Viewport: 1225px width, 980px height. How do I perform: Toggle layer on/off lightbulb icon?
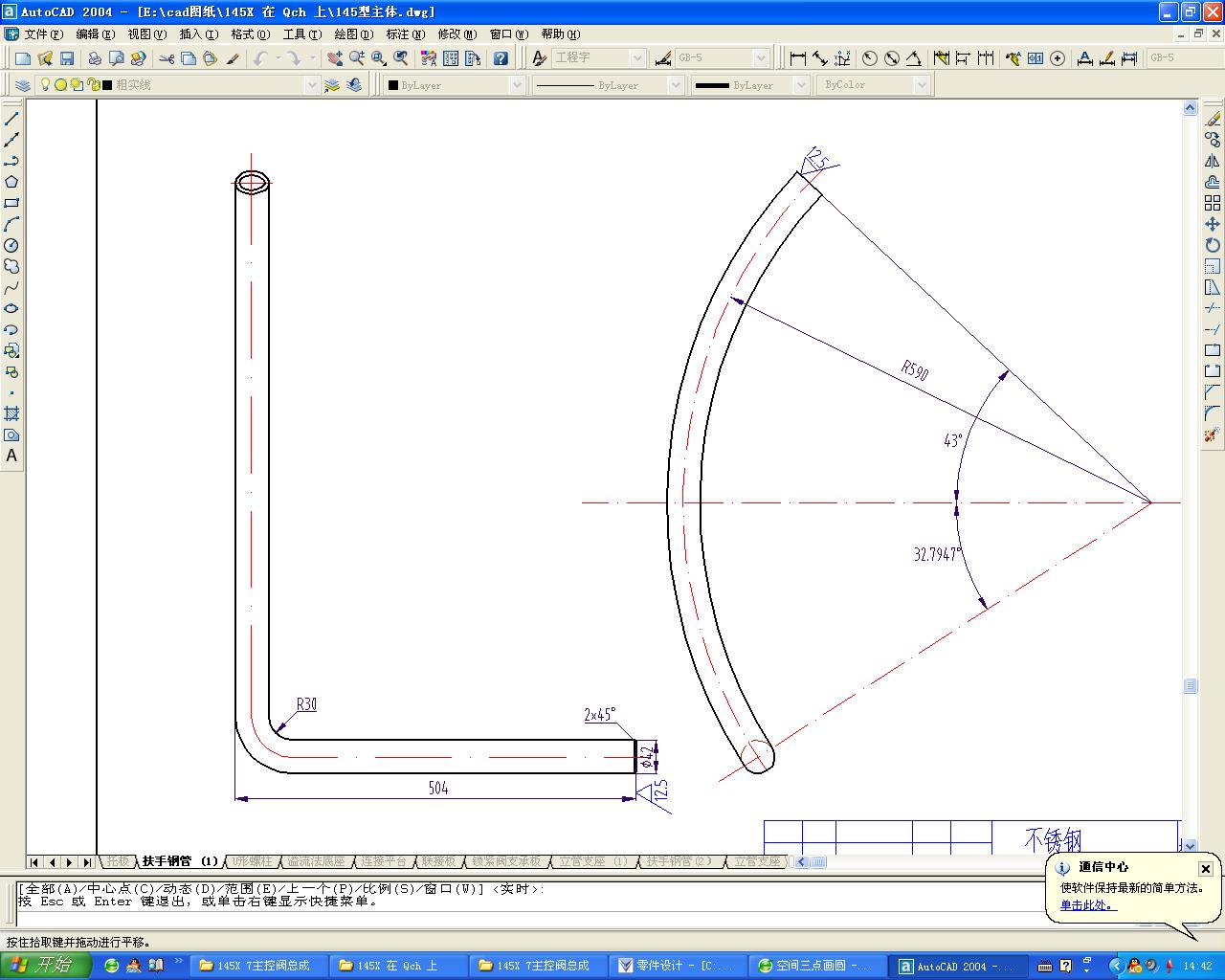pos(45,85)
